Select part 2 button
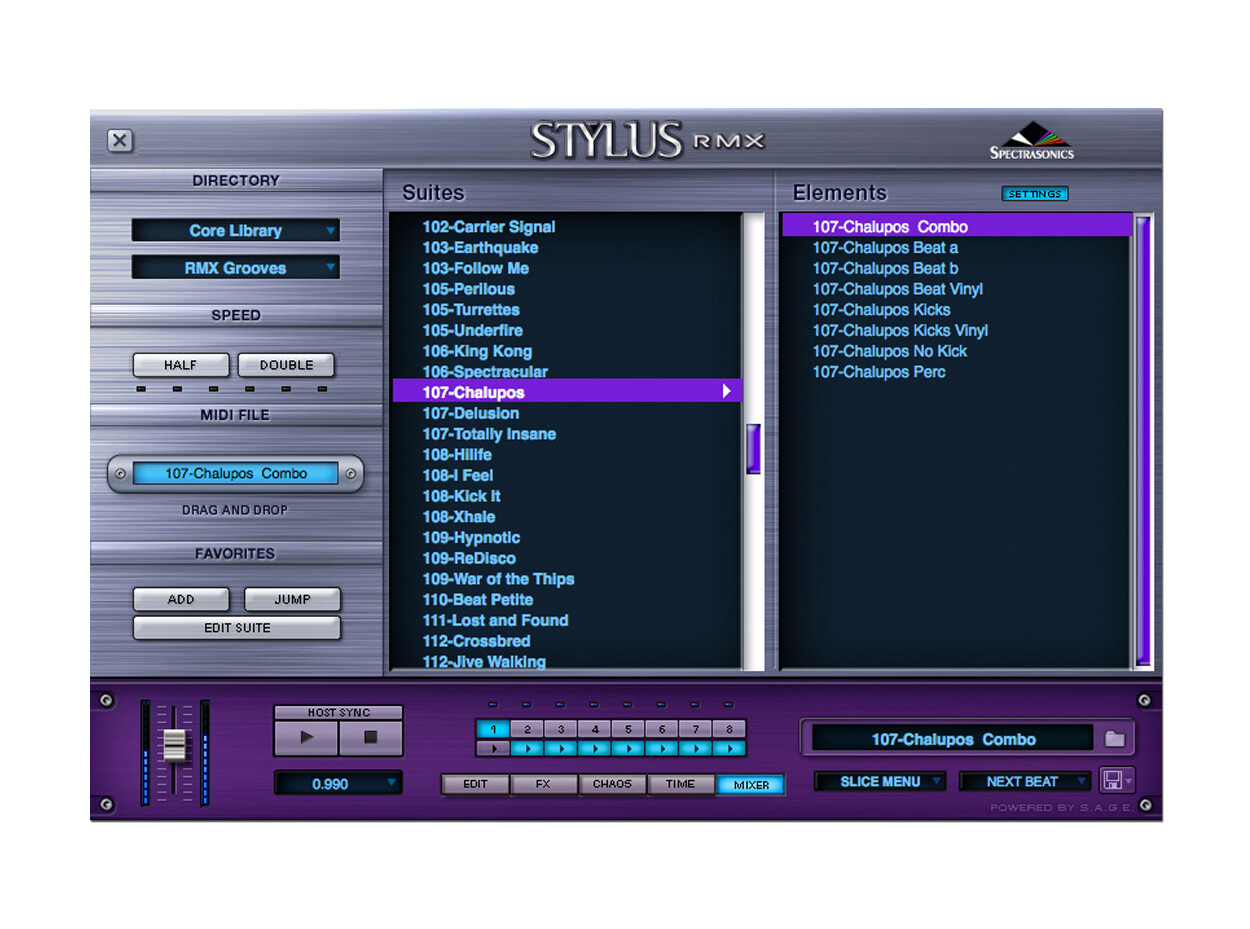This screenshot has width=1250, height=929. click(527, 730)
